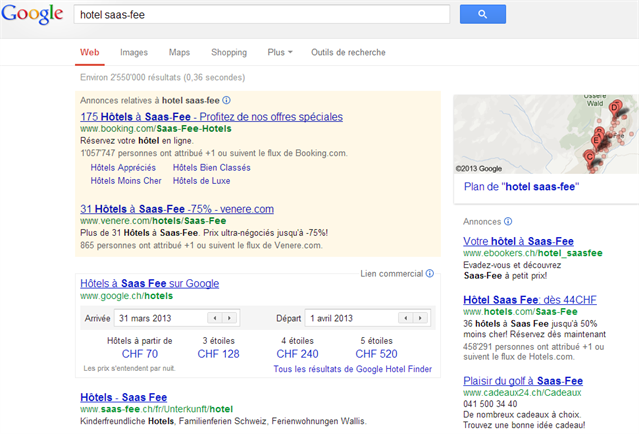Viewport: 639px width, 434px height.
Task: Switch to the Maps tab
Action: [x=179, y=52]
